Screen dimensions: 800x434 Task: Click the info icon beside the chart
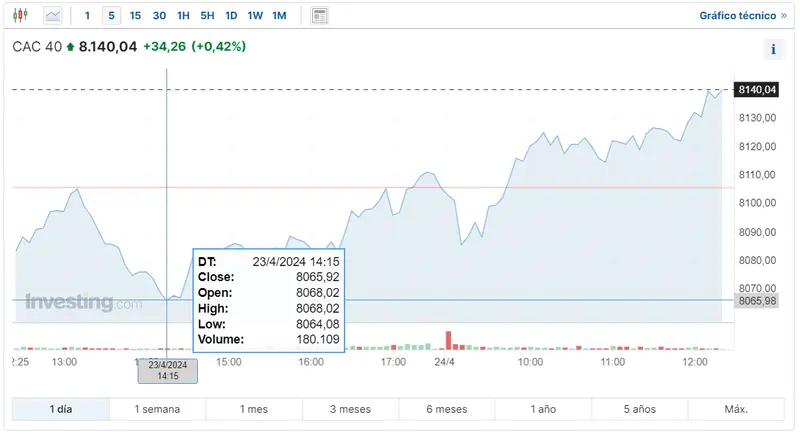[773, 50]
